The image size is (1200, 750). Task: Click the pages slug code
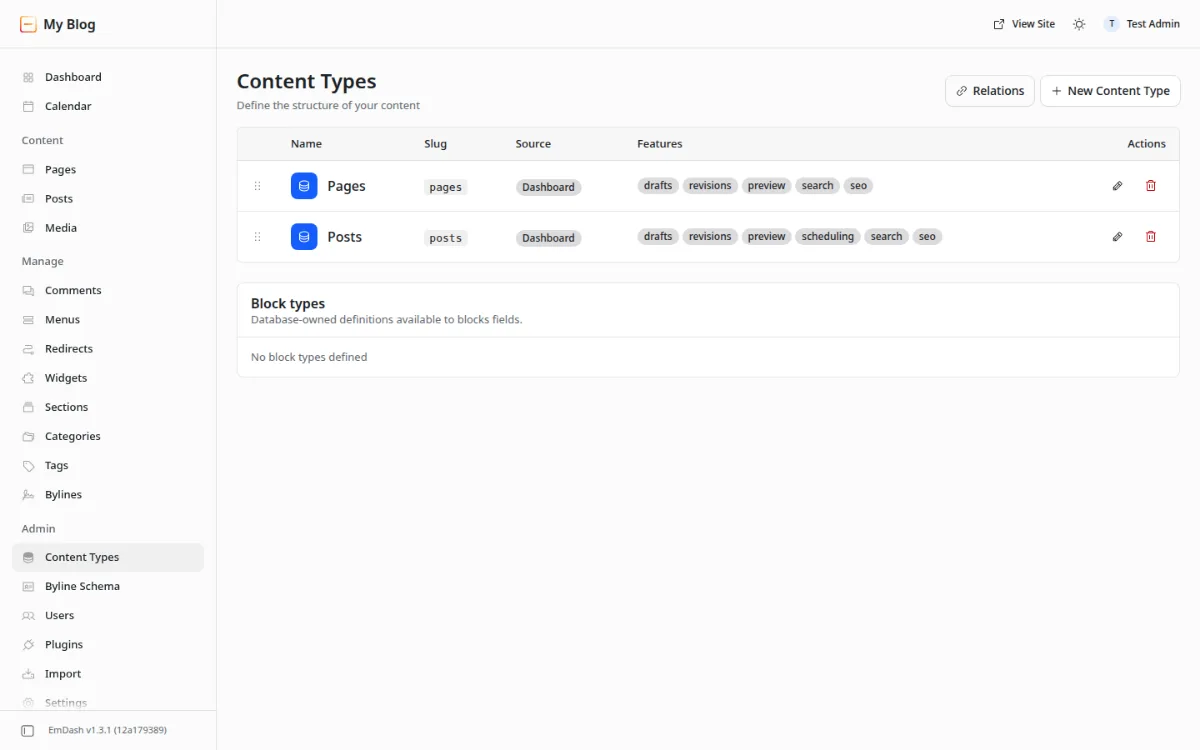tap(445, 187)
